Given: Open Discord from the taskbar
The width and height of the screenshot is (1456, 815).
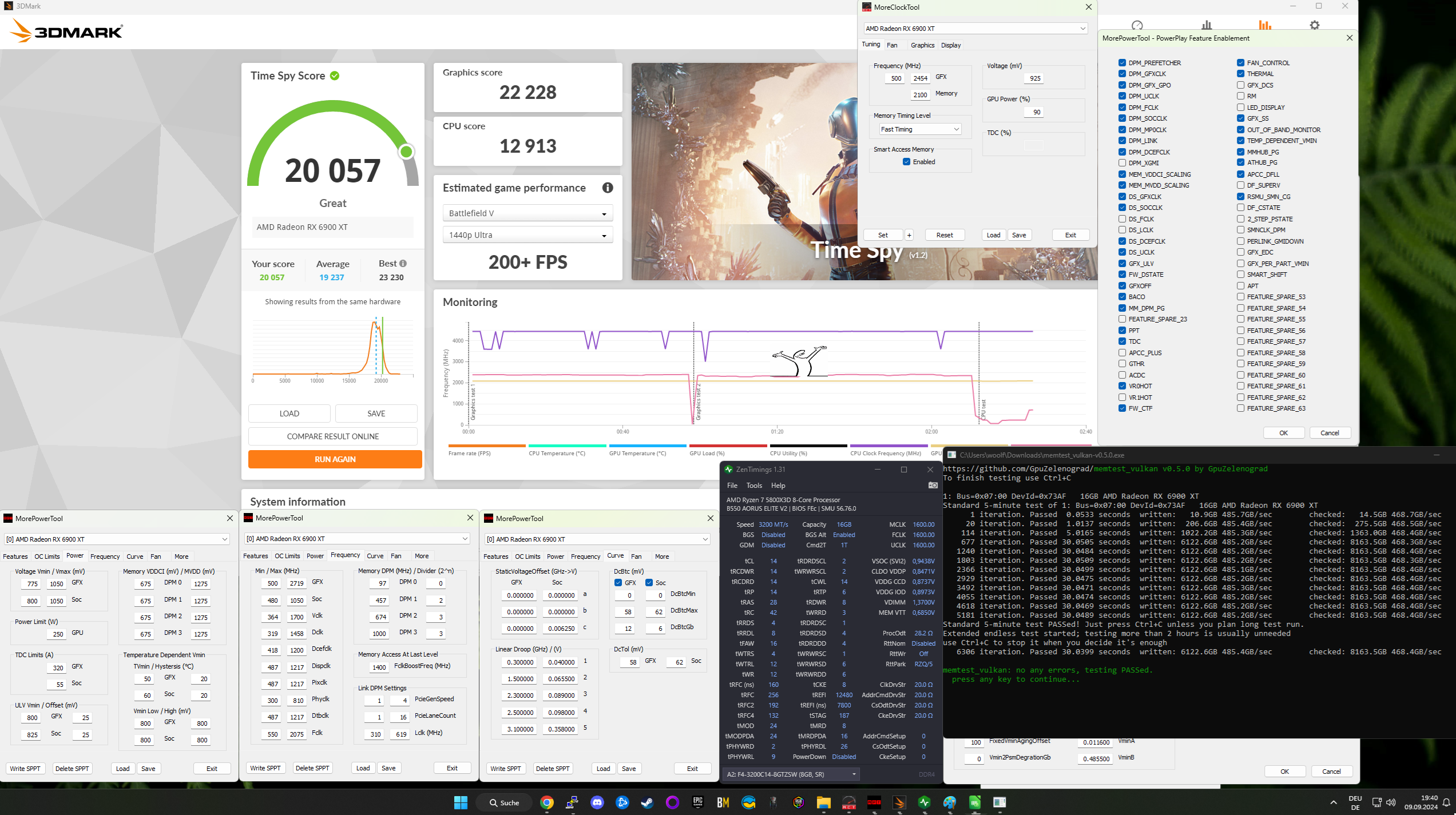Looking at the screenshot, I should [597, 802].
